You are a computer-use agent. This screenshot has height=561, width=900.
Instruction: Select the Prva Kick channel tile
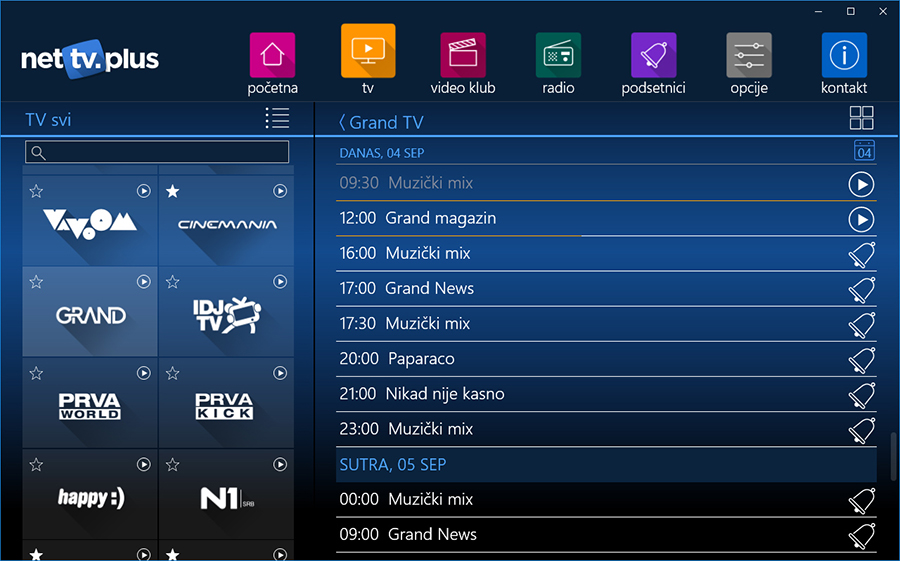pyautogui.click(x=226, y=403)
